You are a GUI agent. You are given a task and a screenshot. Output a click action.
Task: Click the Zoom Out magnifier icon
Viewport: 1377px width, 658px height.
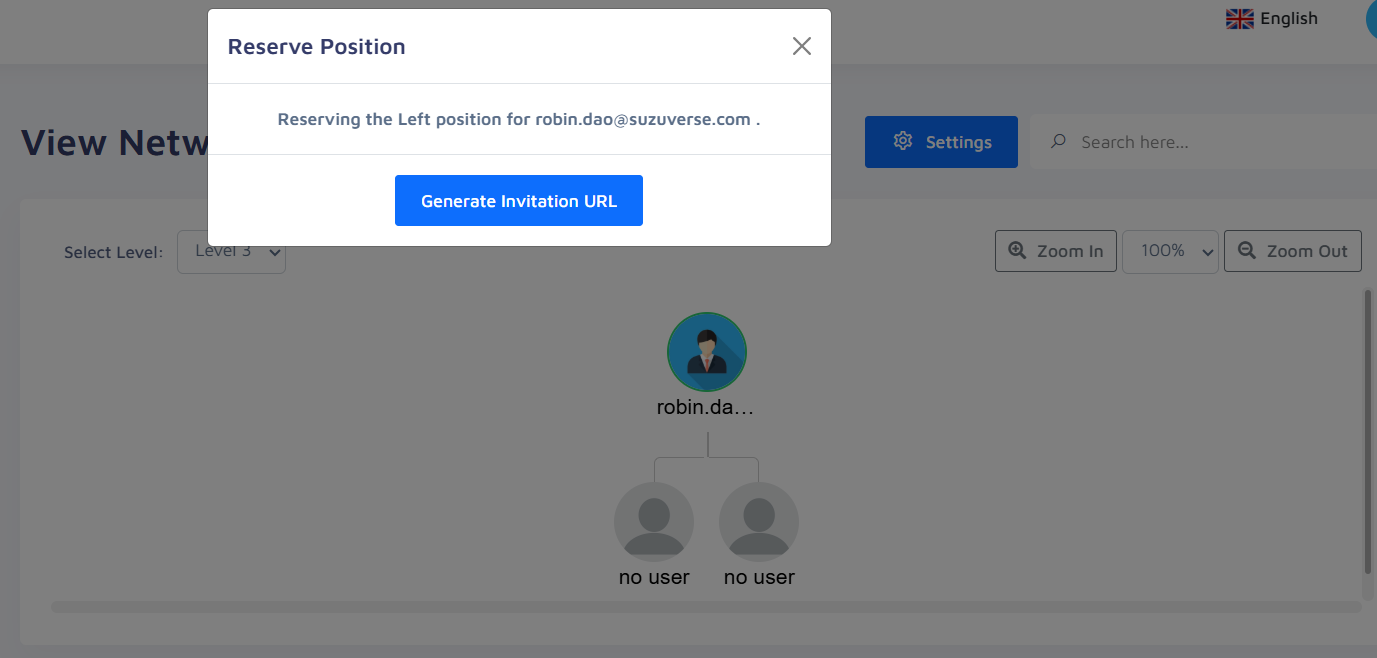click(1247, 251)
